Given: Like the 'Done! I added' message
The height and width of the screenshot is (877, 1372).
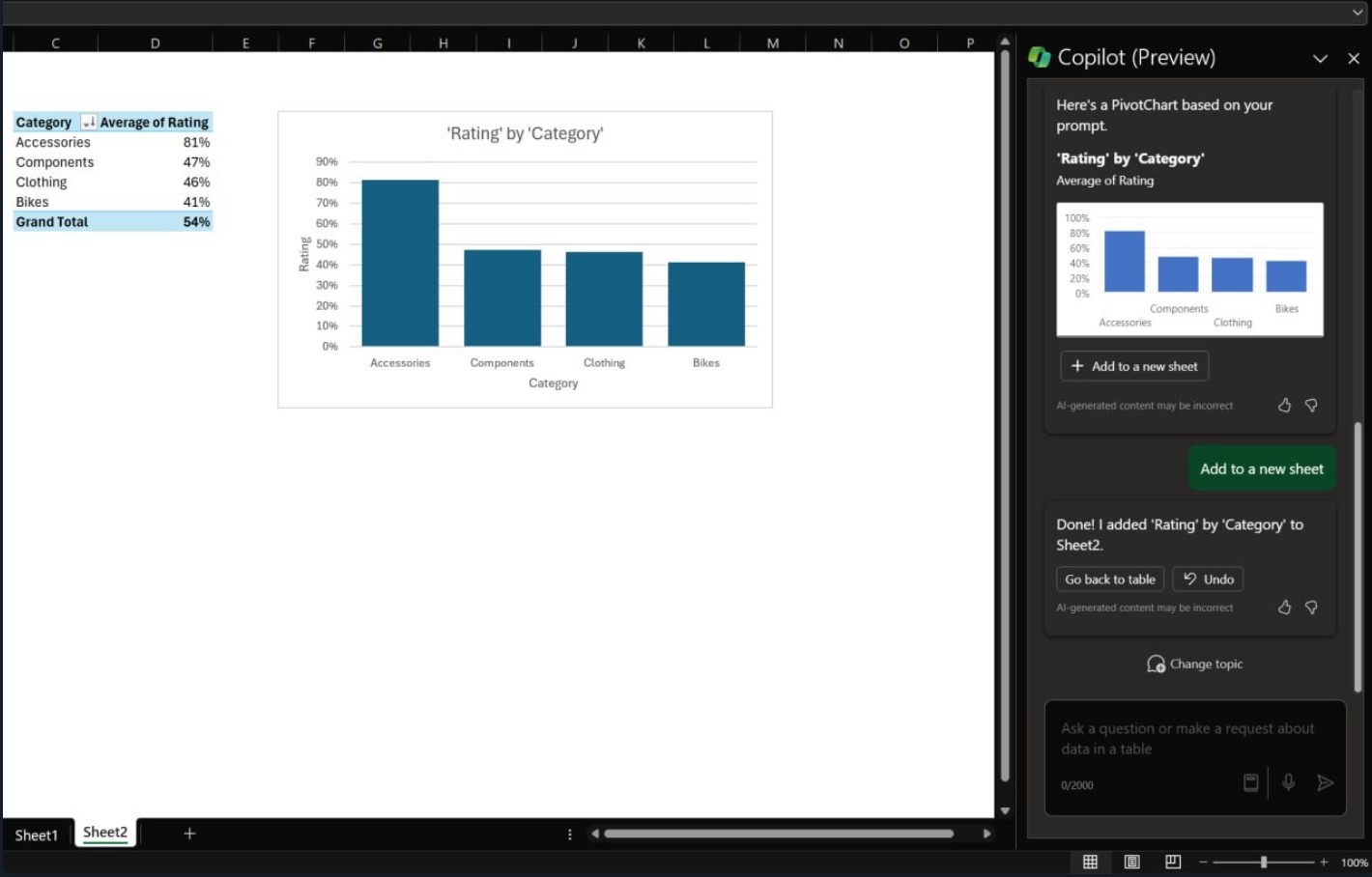Looking at the screenshot, I should click(x=1284, y=608).
